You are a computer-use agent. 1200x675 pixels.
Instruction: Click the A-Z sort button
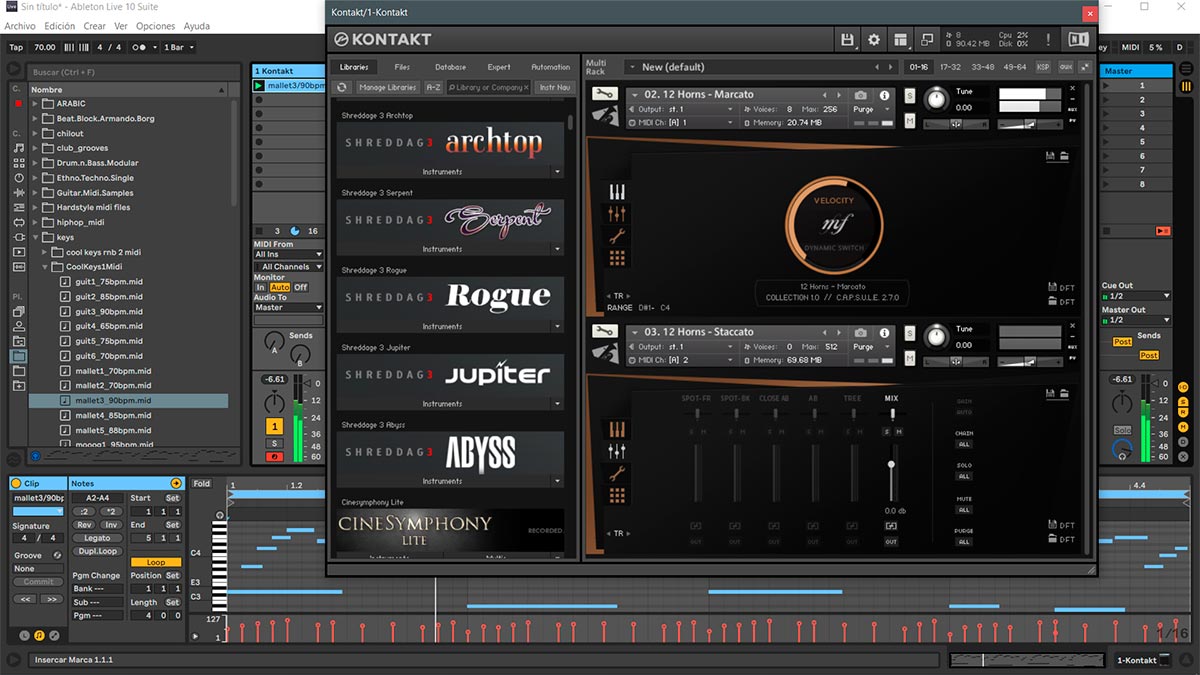433,87
